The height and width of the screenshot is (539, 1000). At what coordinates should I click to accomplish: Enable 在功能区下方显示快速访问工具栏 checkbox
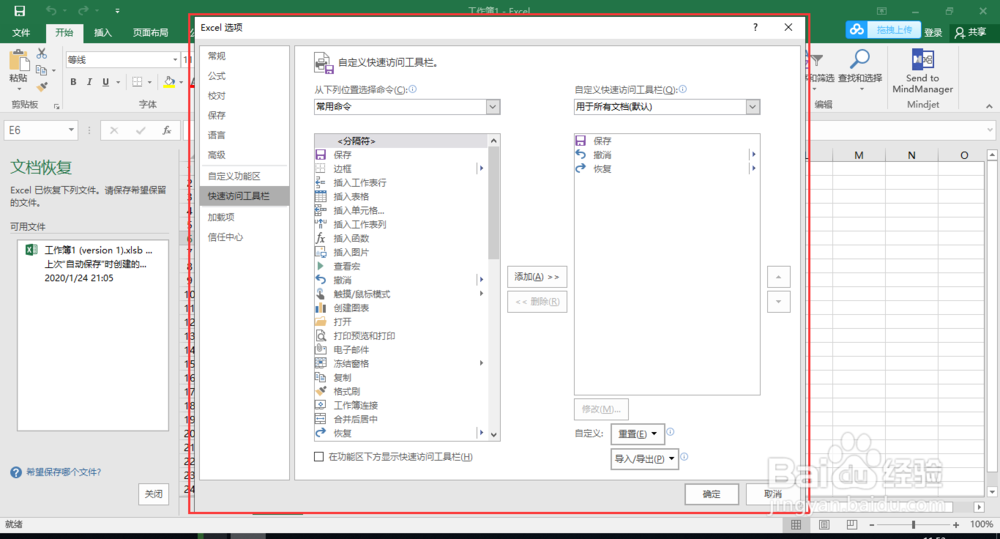pos(319,457)
